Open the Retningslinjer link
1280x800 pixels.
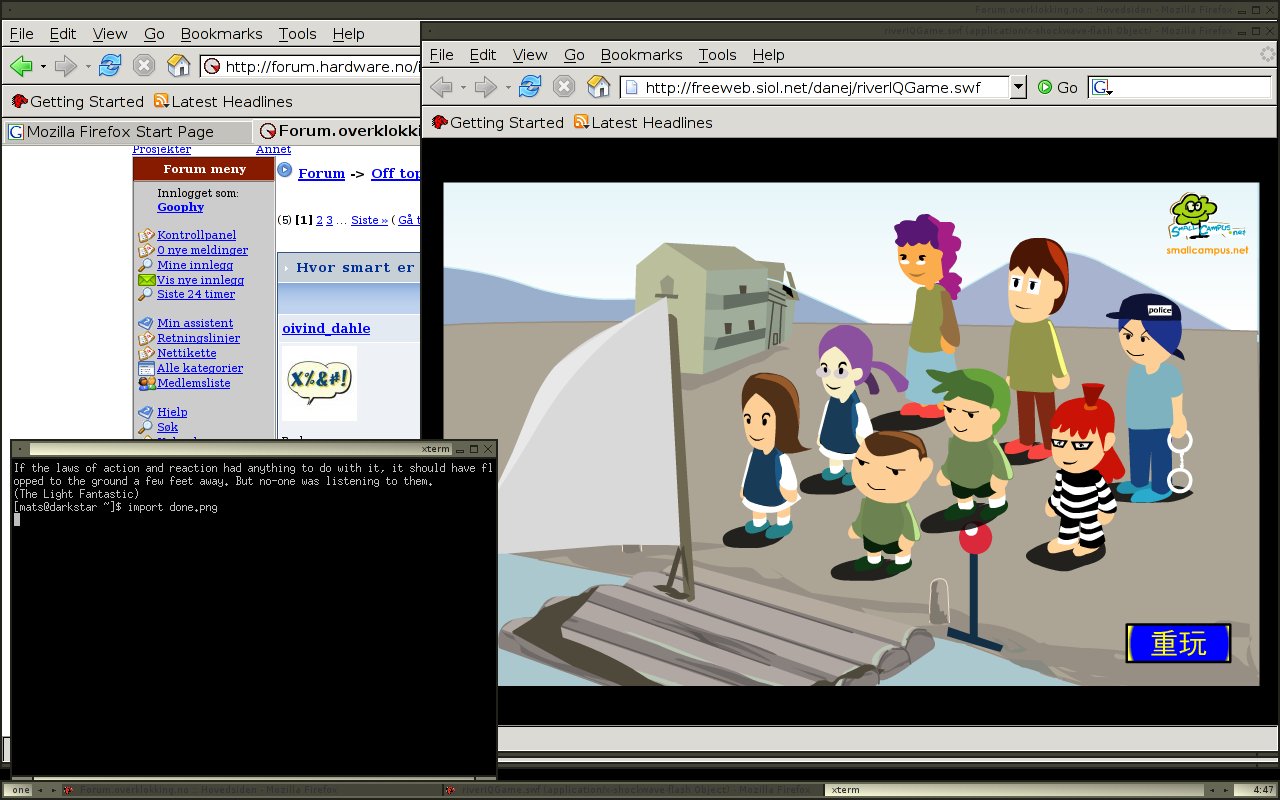click(198, 338)
